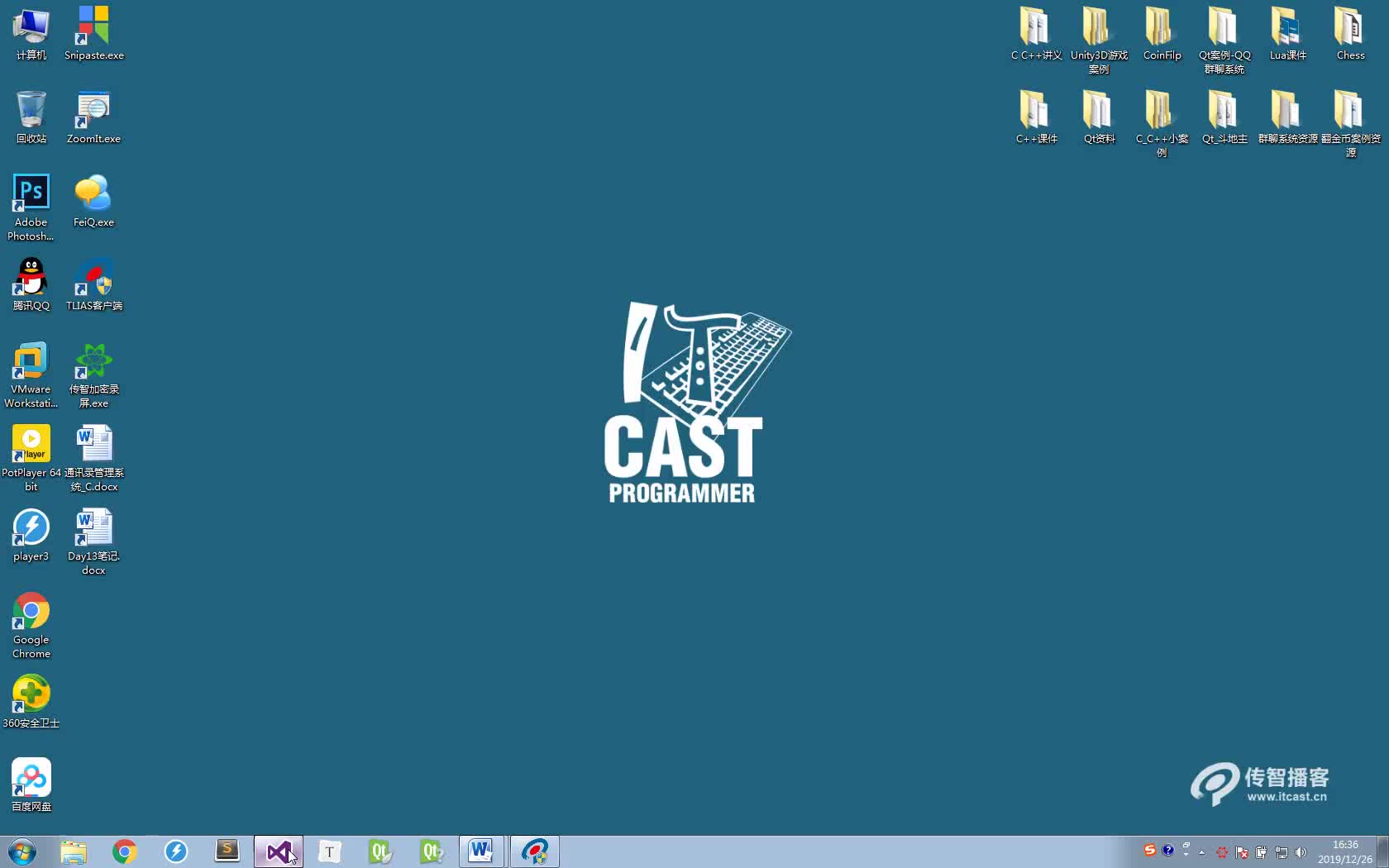Click the red gear tray icon
Screen dimensions: 1389x868
tap(1221, 852)
